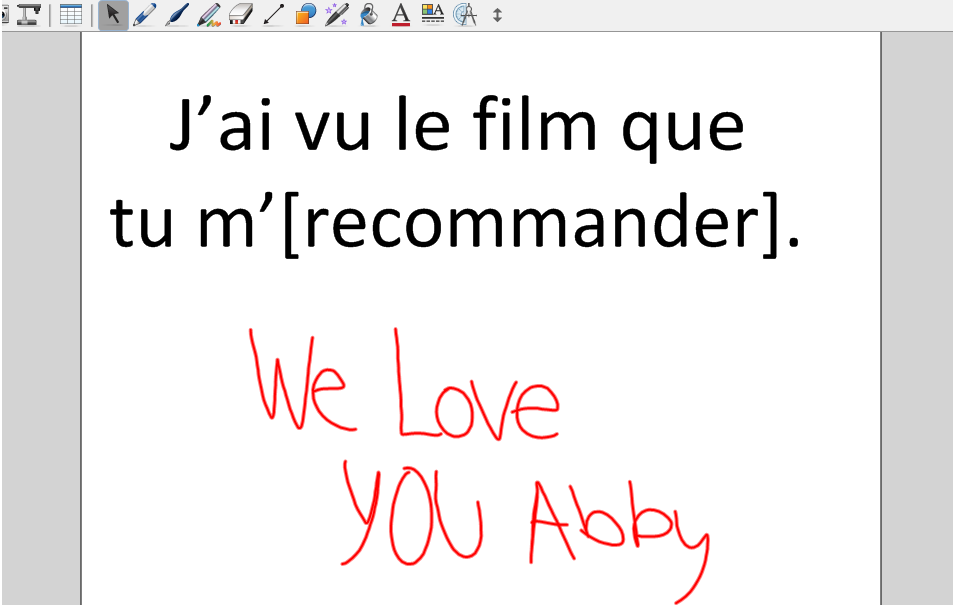
Task: Pick the Calligraphic pen tool
Action: click(x=176, y=14)
